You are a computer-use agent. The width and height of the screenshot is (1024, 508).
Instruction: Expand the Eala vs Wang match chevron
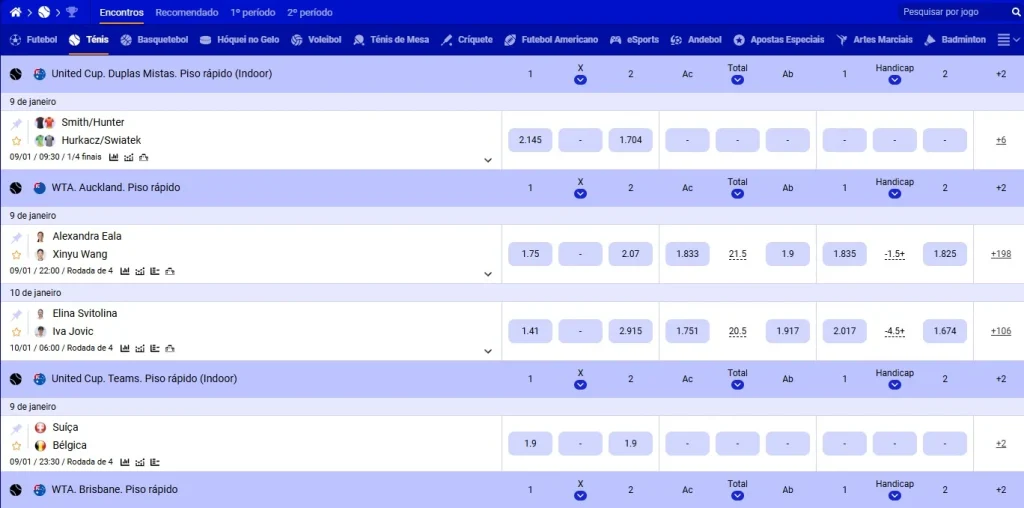pyautogui.click(x=488, y=274)
